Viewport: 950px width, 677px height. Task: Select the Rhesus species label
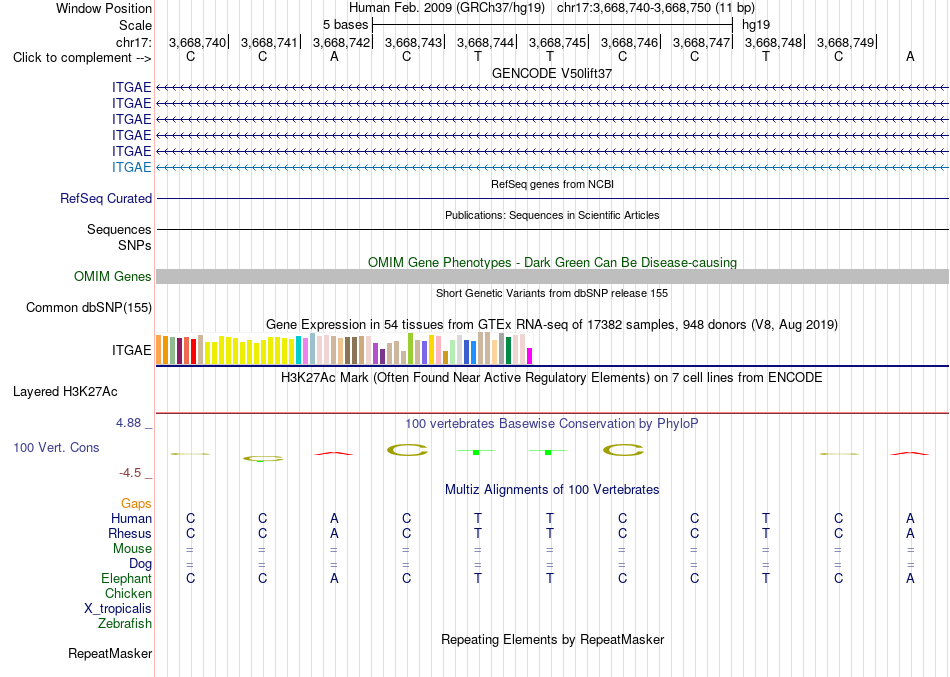click(x=130, y=533)
